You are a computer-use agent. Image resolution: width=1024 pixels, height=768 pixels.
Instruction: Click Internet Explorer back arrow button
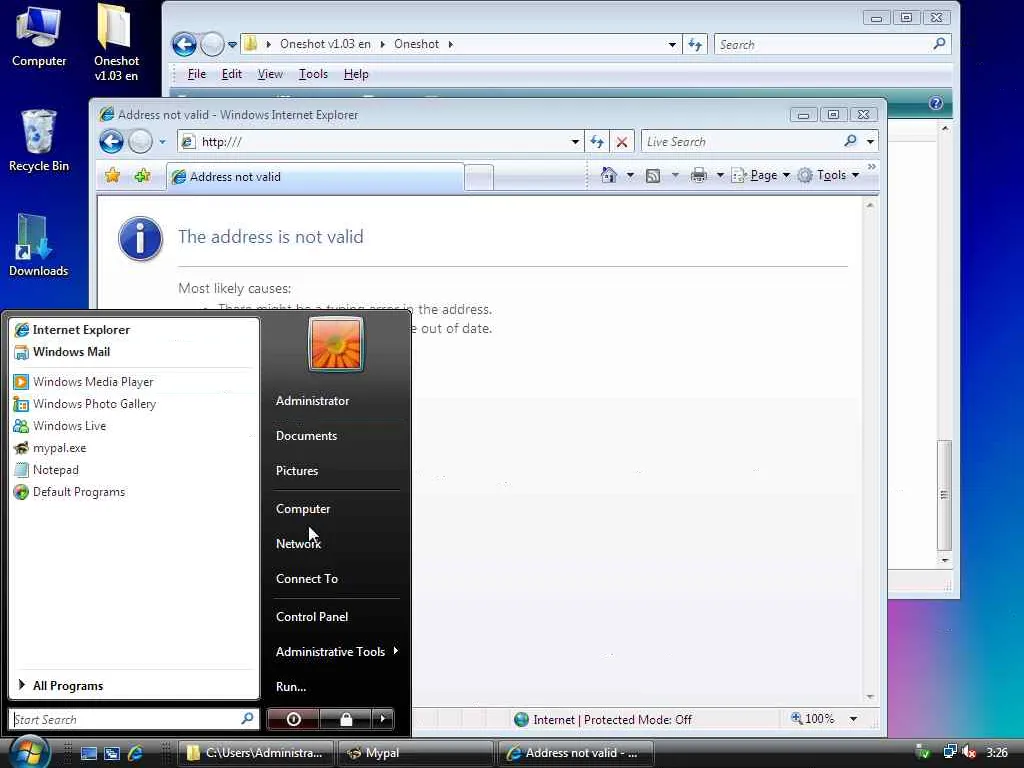click(x=112, y=142)
